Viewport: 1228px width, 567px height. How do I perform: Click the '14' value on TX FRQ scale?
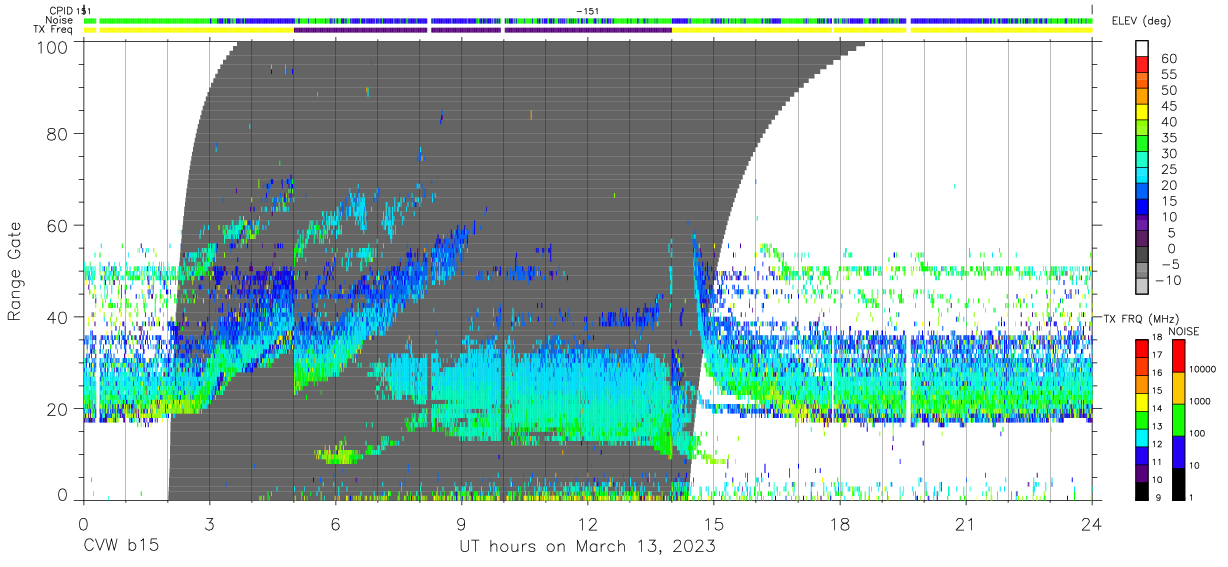1157,408
